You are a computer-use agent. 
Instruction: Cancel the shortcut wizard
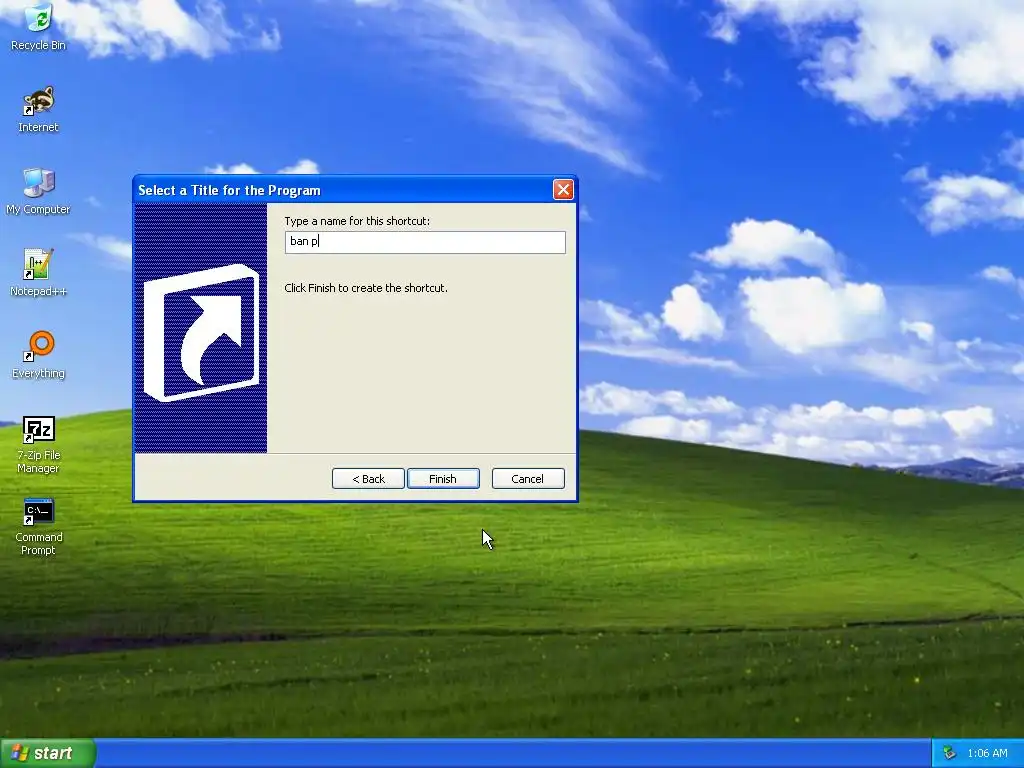(528, 479)
